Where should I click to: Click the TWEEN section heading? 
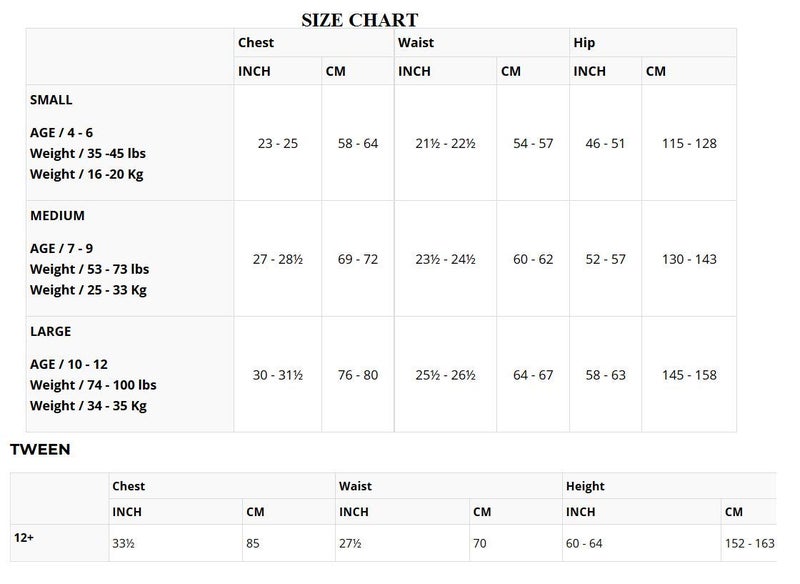40,450
